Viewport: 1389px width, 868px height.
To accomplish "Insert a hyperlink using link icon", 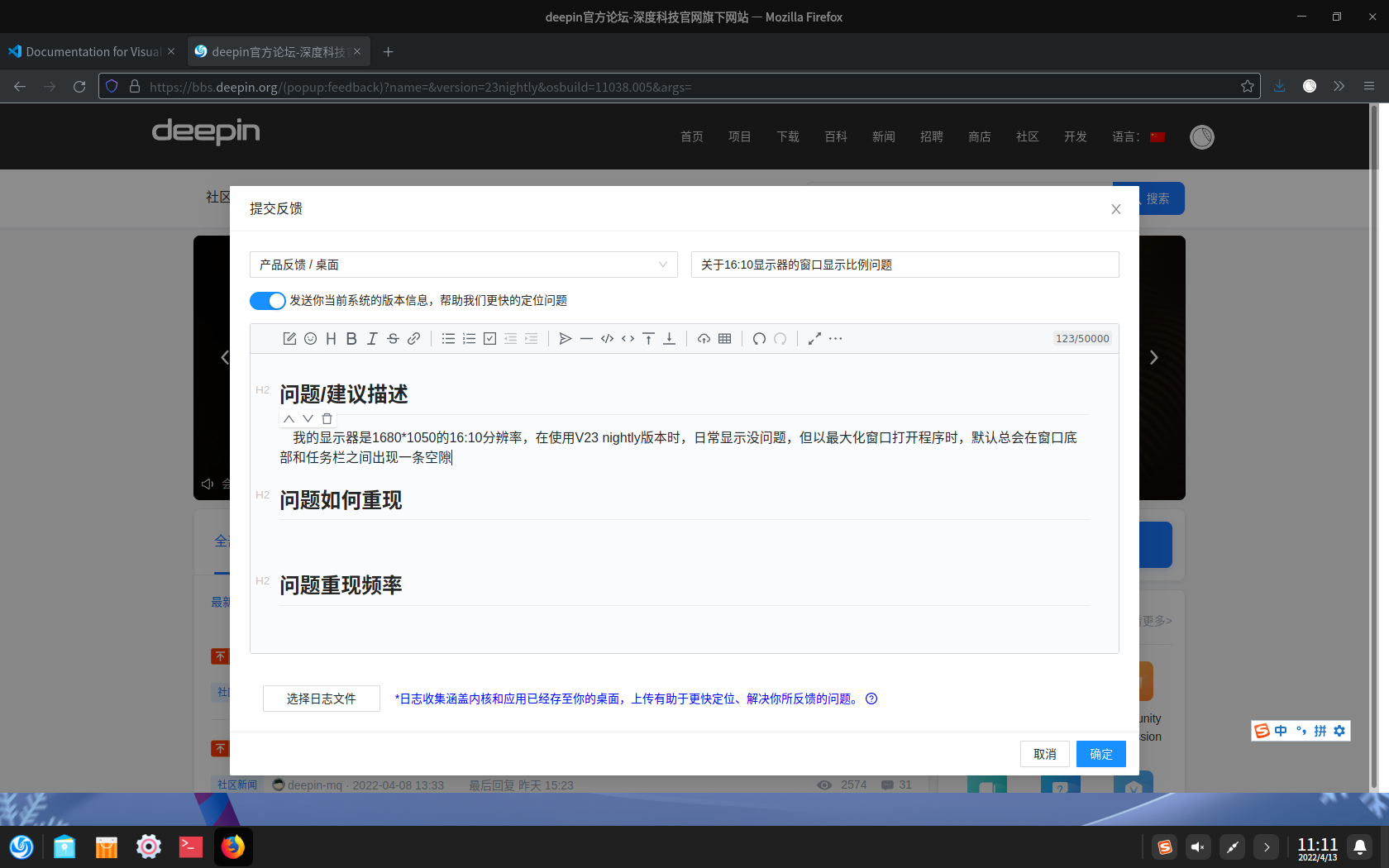I will tap(413, 339).
